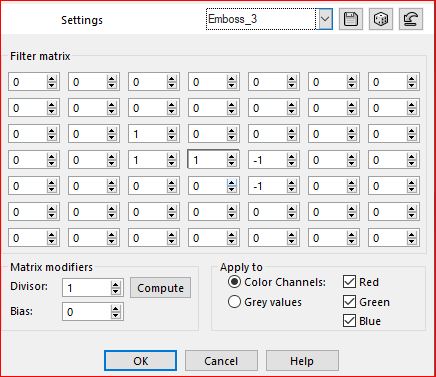Click matrix cell row 5 column 5 containing -1
The width and height of the screenshot is (436, 377).
[x=267, y=186]
